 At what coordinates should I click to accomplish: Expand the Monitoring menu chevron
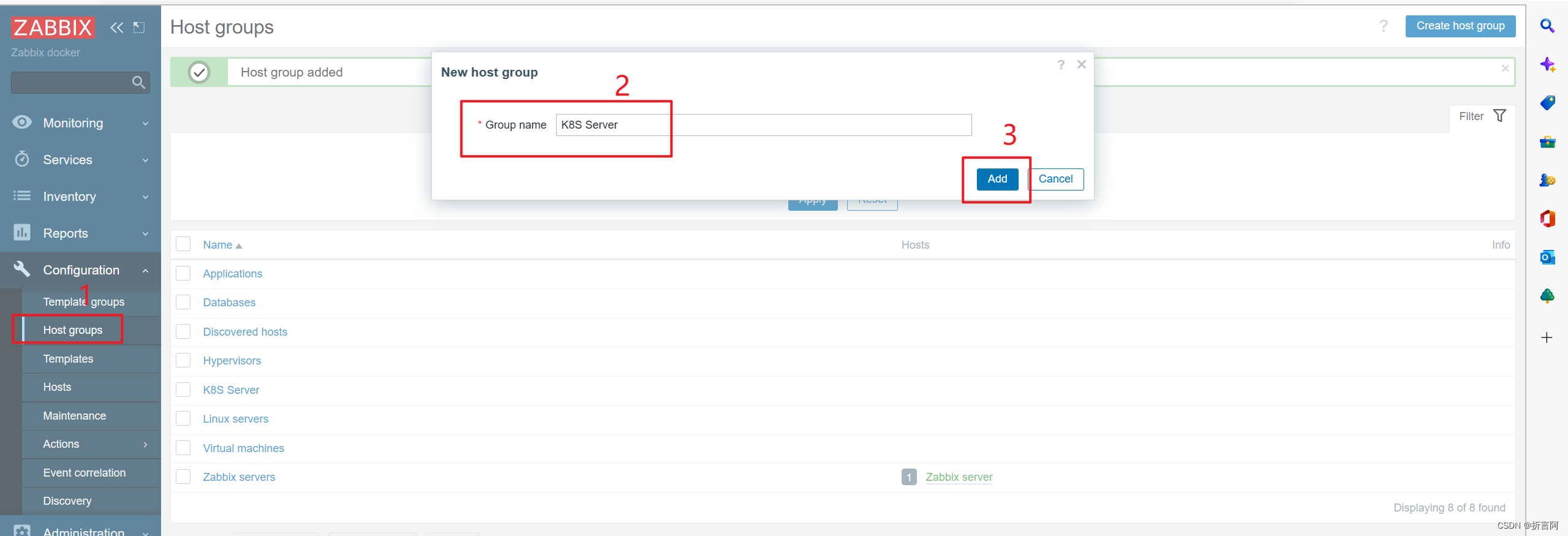coord(146,124)
